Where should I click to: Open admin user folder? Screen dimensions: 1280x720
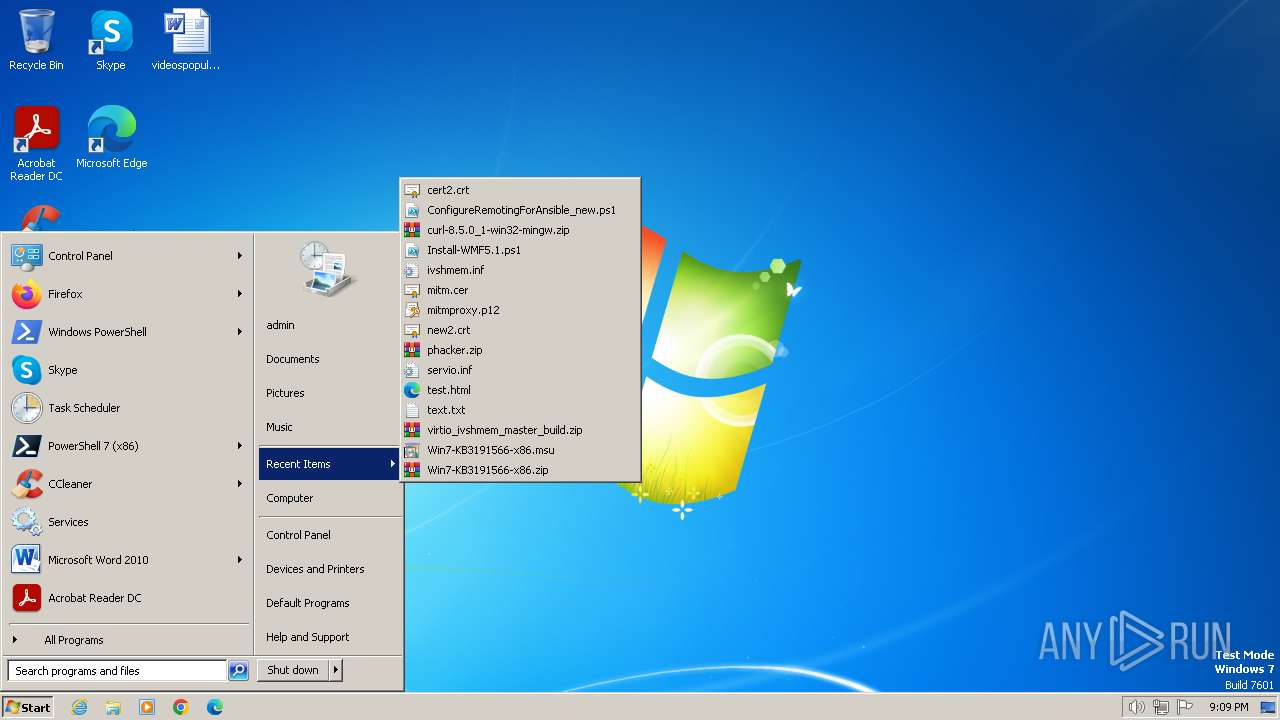click(328, 325)
